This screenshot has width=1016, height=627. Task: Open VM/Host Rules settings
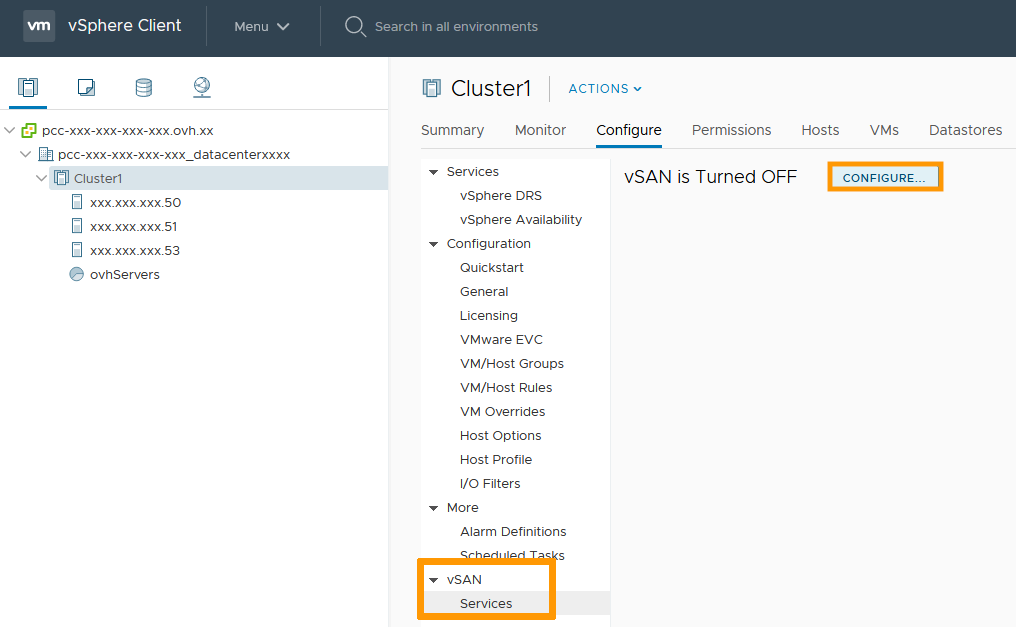[x=506, y=387]
